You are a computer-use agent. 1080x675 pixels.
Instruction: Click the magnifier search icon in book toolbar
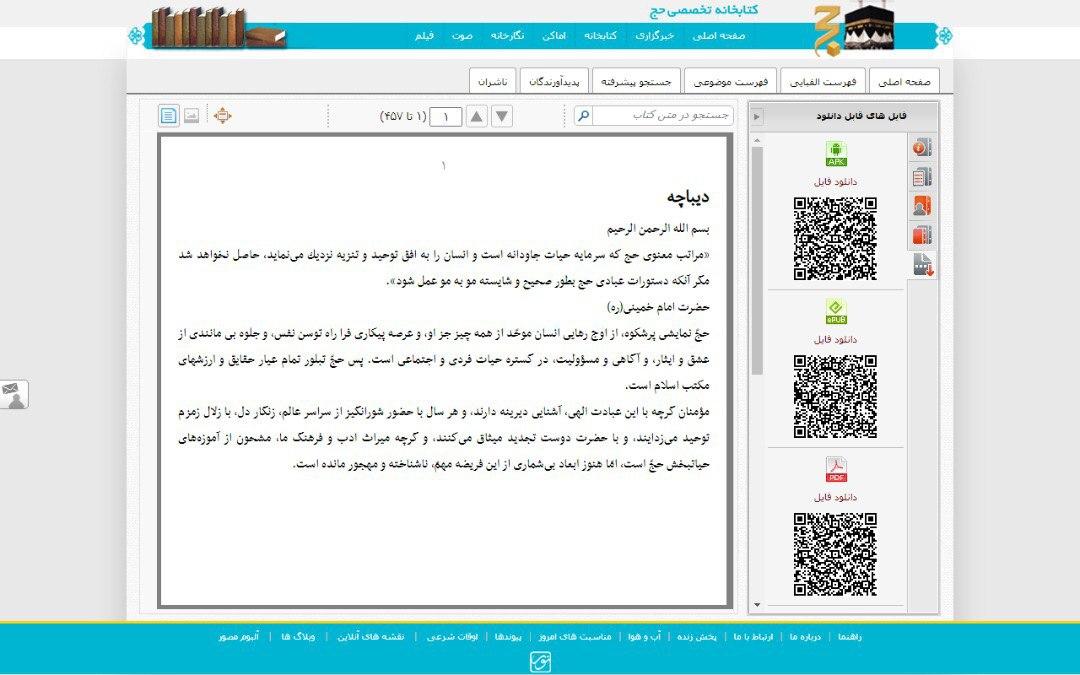[583, 116]
